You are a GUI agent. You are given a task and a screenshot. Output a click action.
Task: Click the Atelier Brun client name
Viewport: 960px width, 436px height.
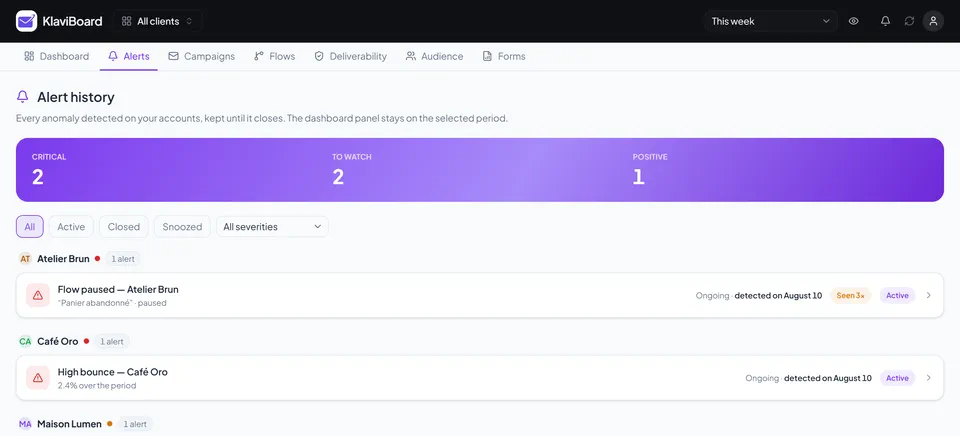click(x=63, y=259)
